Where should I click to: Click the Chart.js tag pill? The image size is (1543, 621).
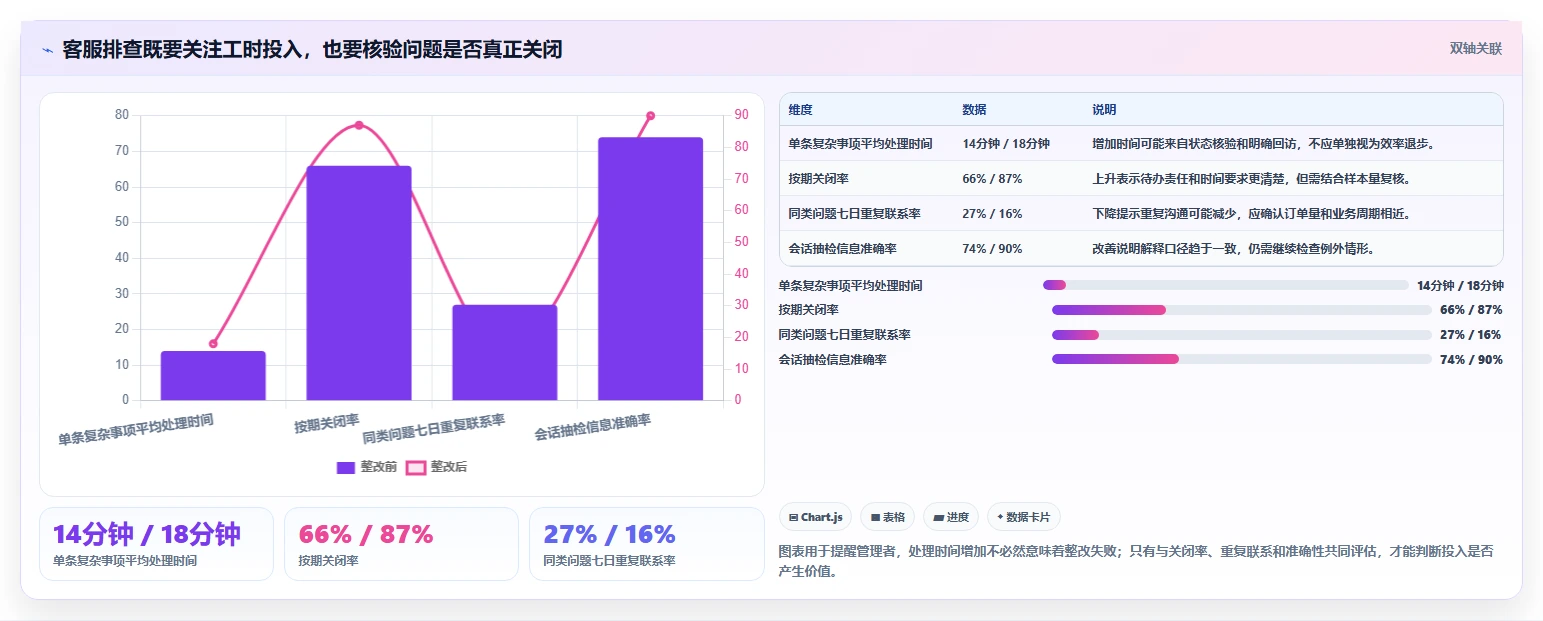click(x=815, y=517)
